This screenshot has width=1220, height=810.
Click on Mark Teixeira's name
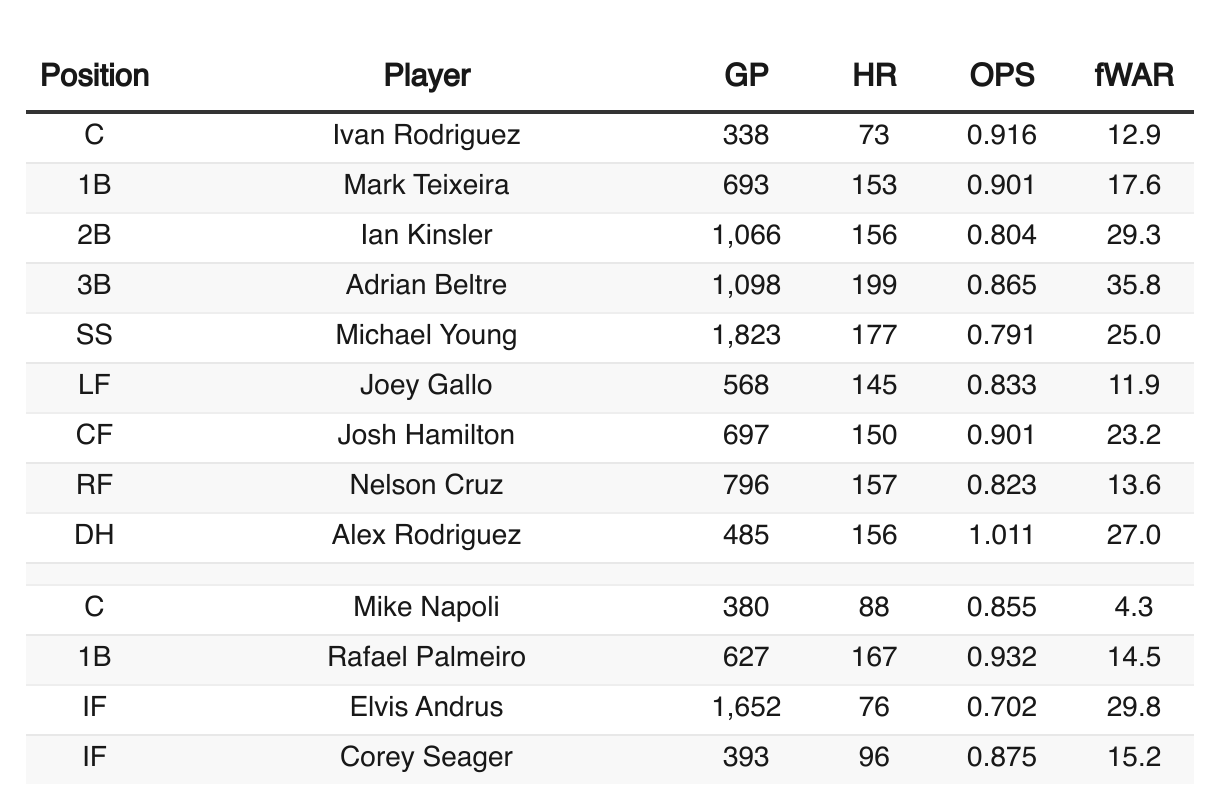(x=426, y=185)
